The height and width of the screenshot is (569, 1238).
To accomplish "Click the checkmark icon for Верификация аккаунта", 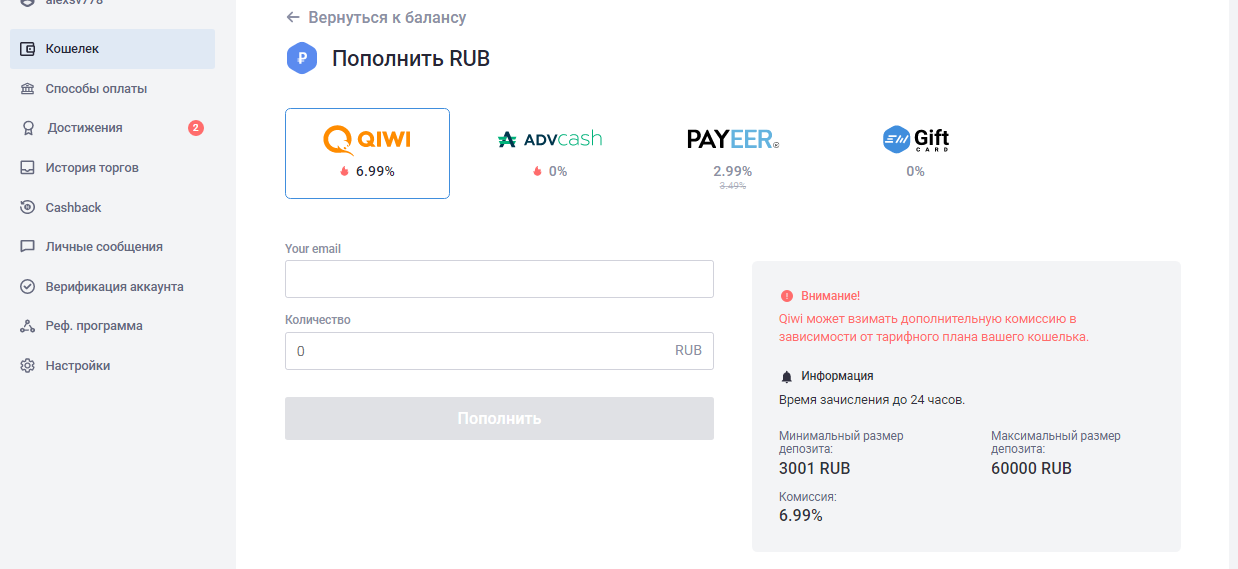I will tap(28, 287).
